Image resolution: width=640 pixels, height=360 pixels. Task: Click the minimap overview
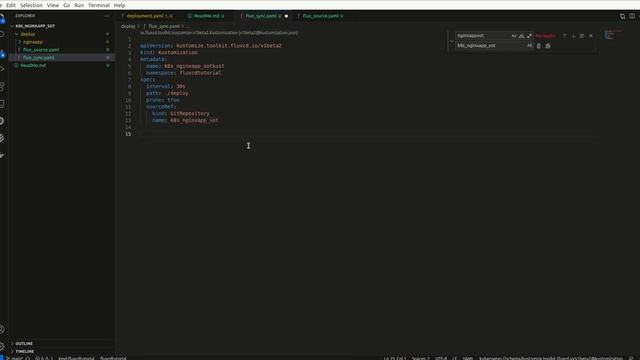pos(612,35)
